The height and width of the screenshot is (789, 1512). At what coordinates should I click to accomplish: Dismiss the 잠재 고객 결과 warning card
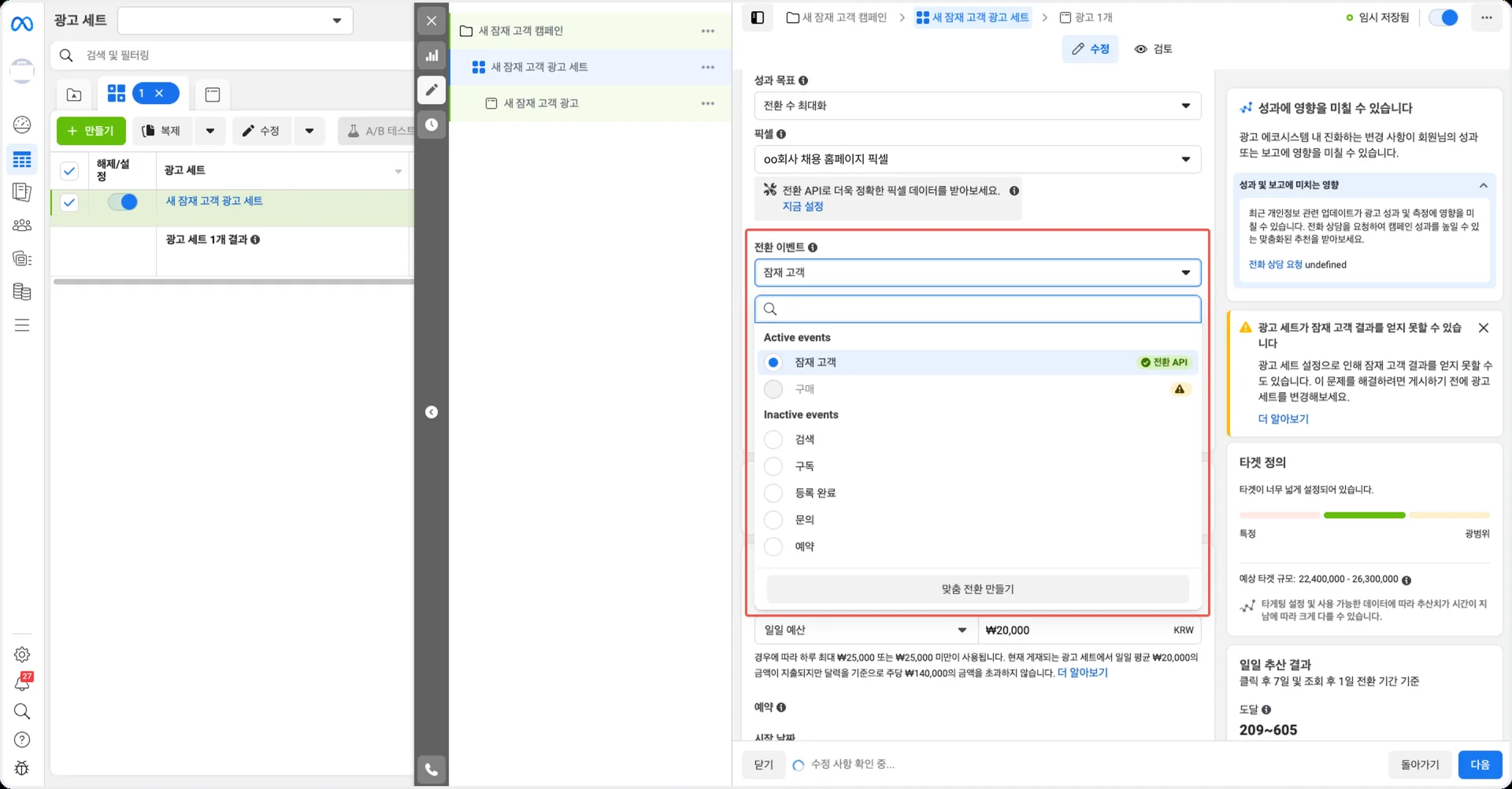pos(1484,328)
